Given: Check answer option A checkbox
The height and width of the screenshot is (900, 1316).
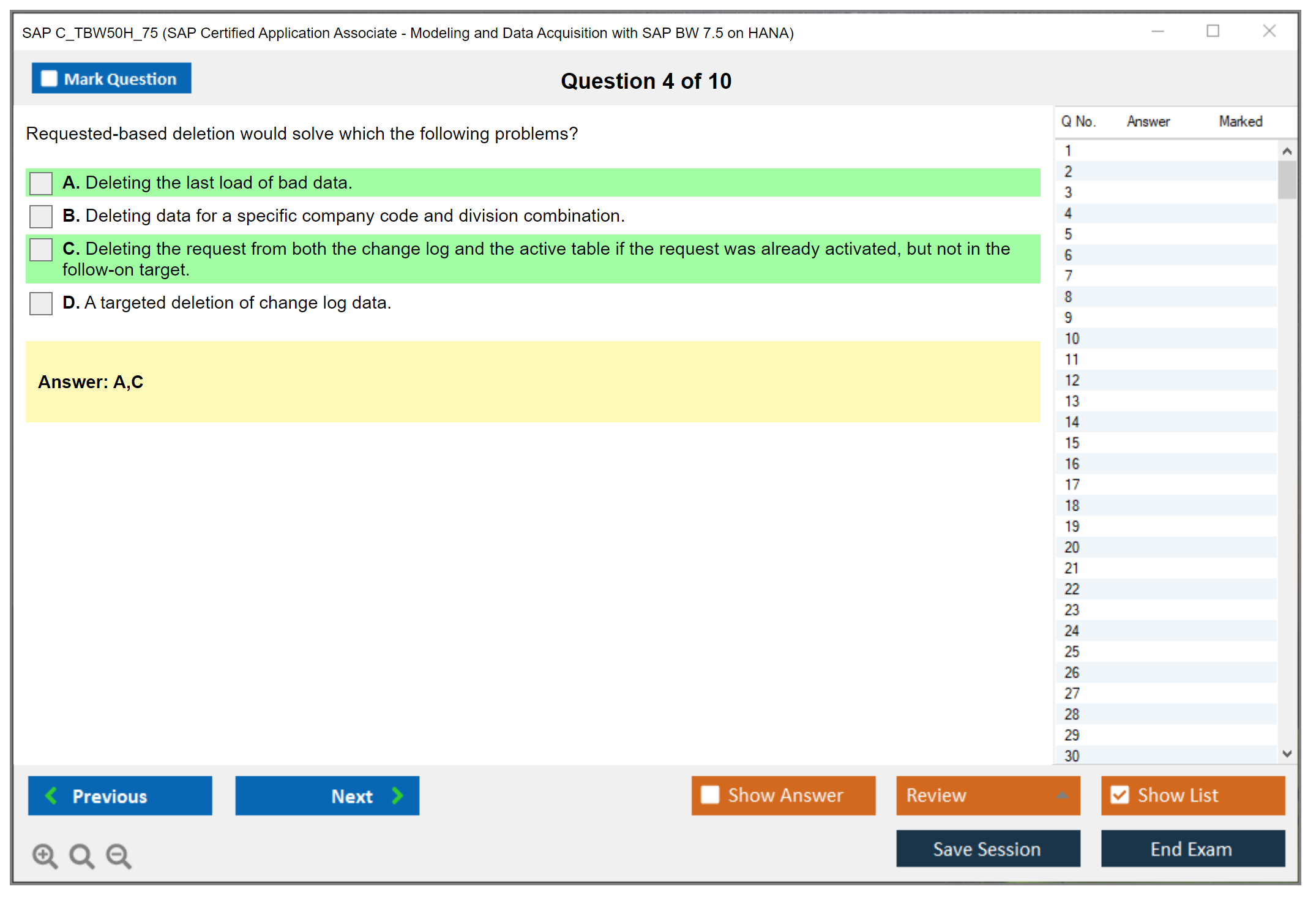Looking at the screenshot, I should (x=41, y=183).
